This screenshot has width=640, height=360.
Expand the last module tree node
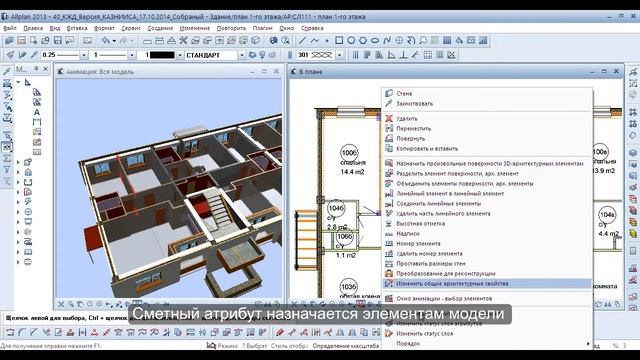coord(18,262)
